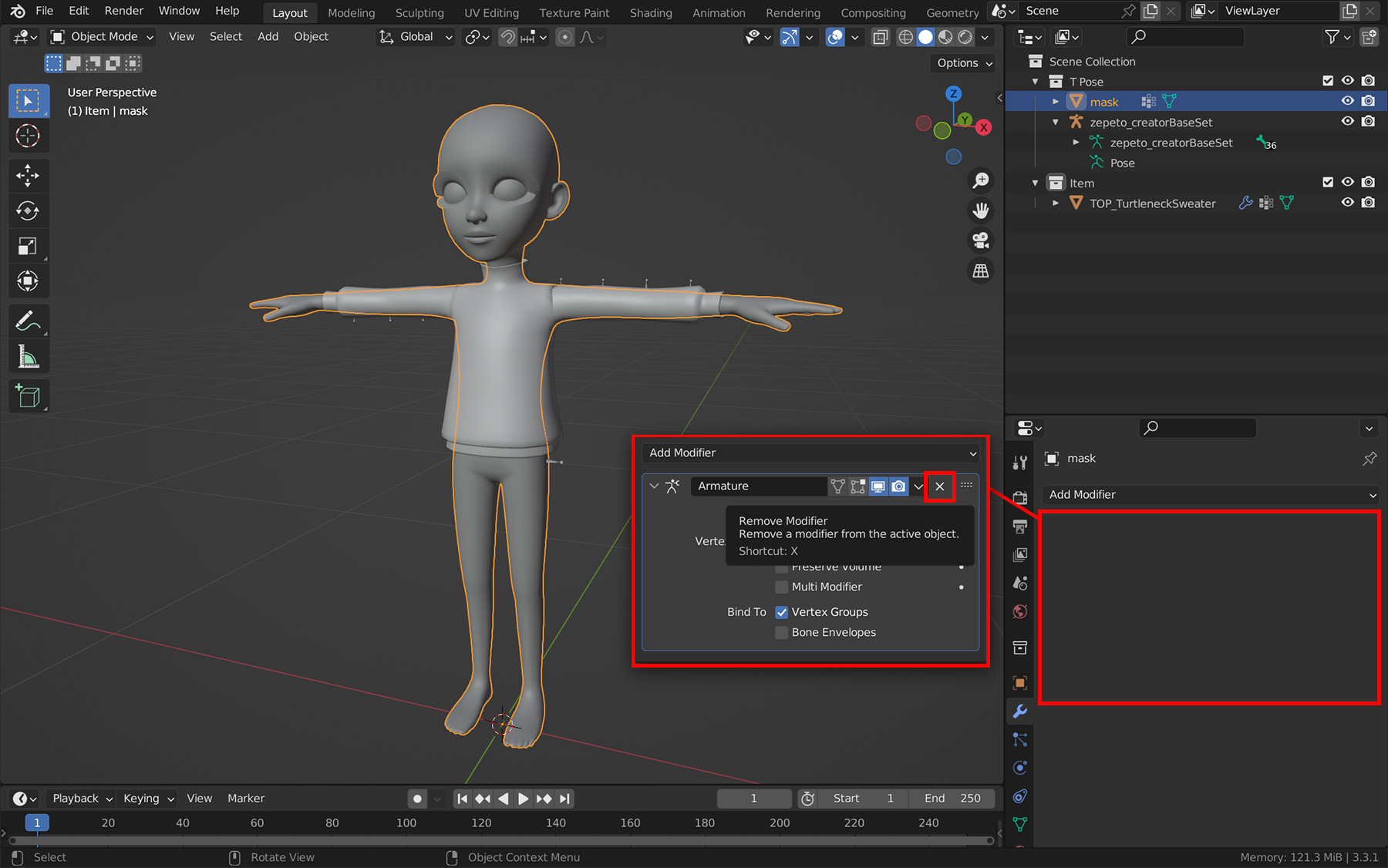
Task: Enable the Multi Modifier checkbox
Action: (782, 587)
